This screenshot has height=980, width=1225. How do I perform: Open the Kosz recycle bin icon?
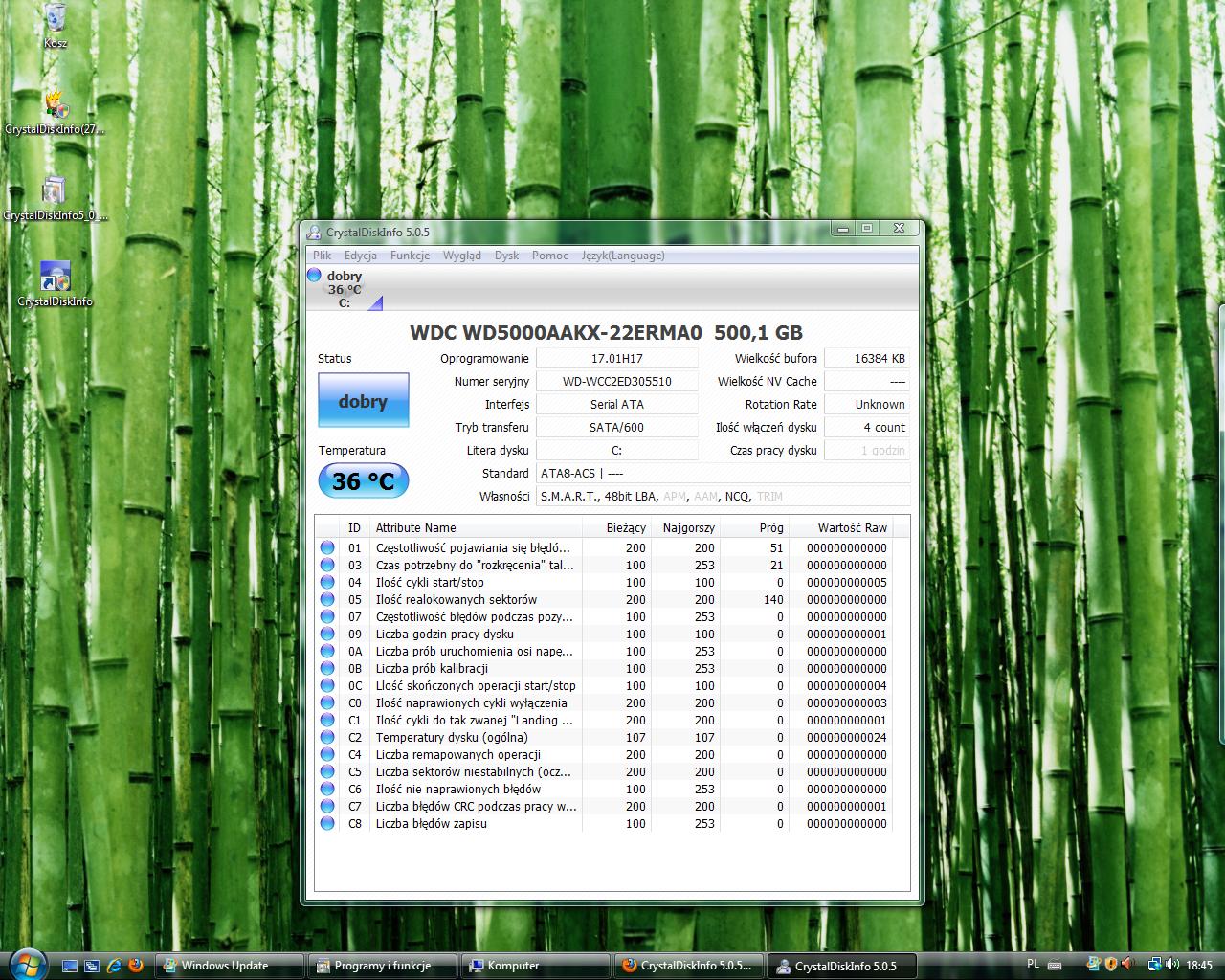pyautogui.click(x=55, y=26)
